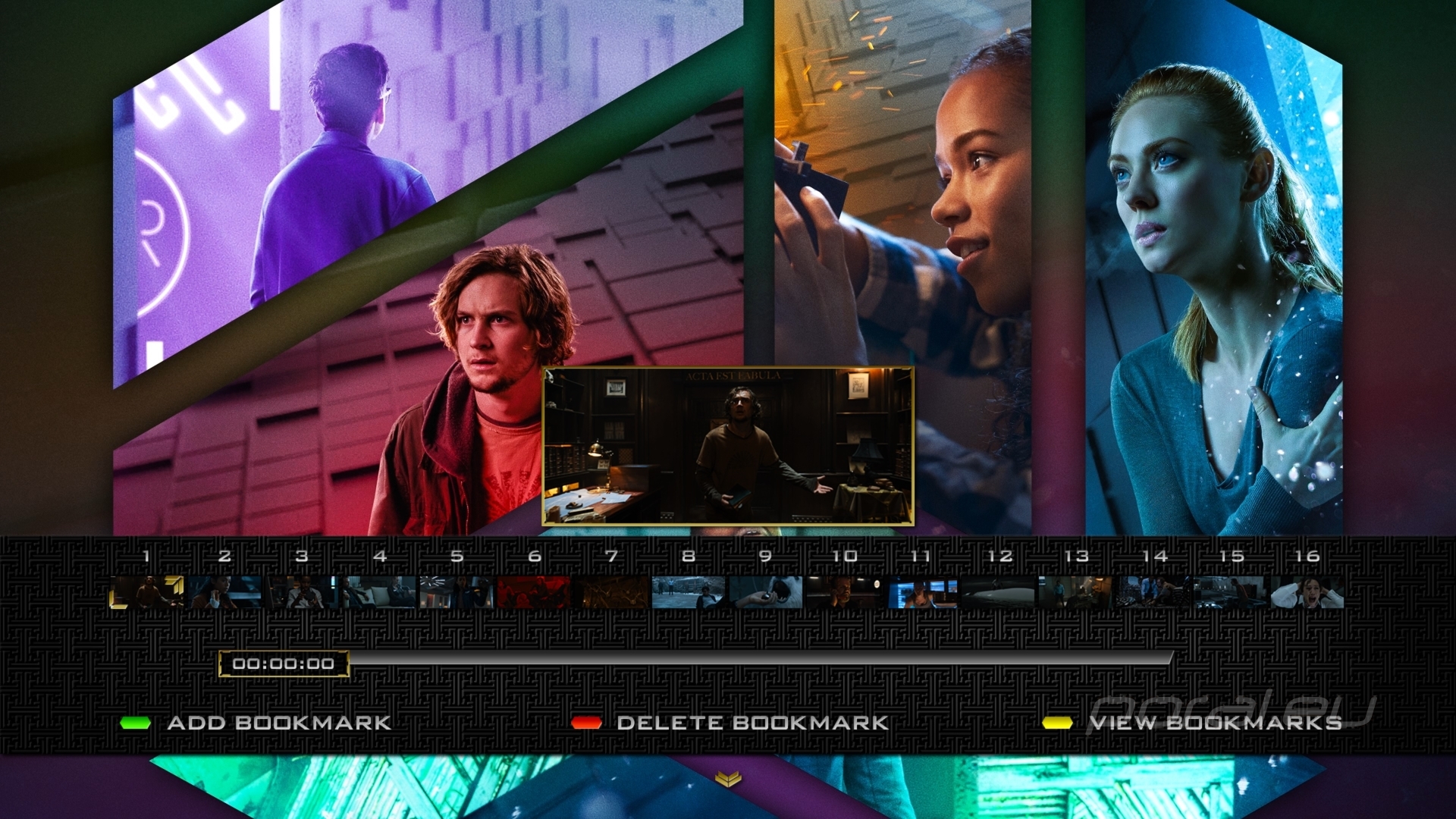
Task: Select chapter 1 thumbnail
Action: [146, 592]
